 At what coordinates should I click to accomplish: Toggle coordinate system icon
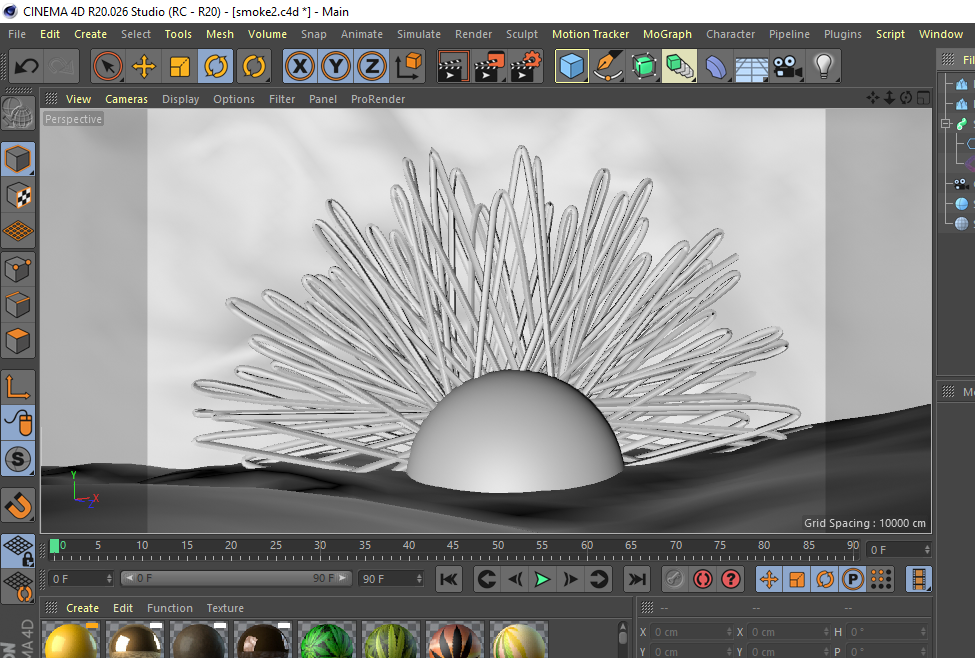(409, 66)
